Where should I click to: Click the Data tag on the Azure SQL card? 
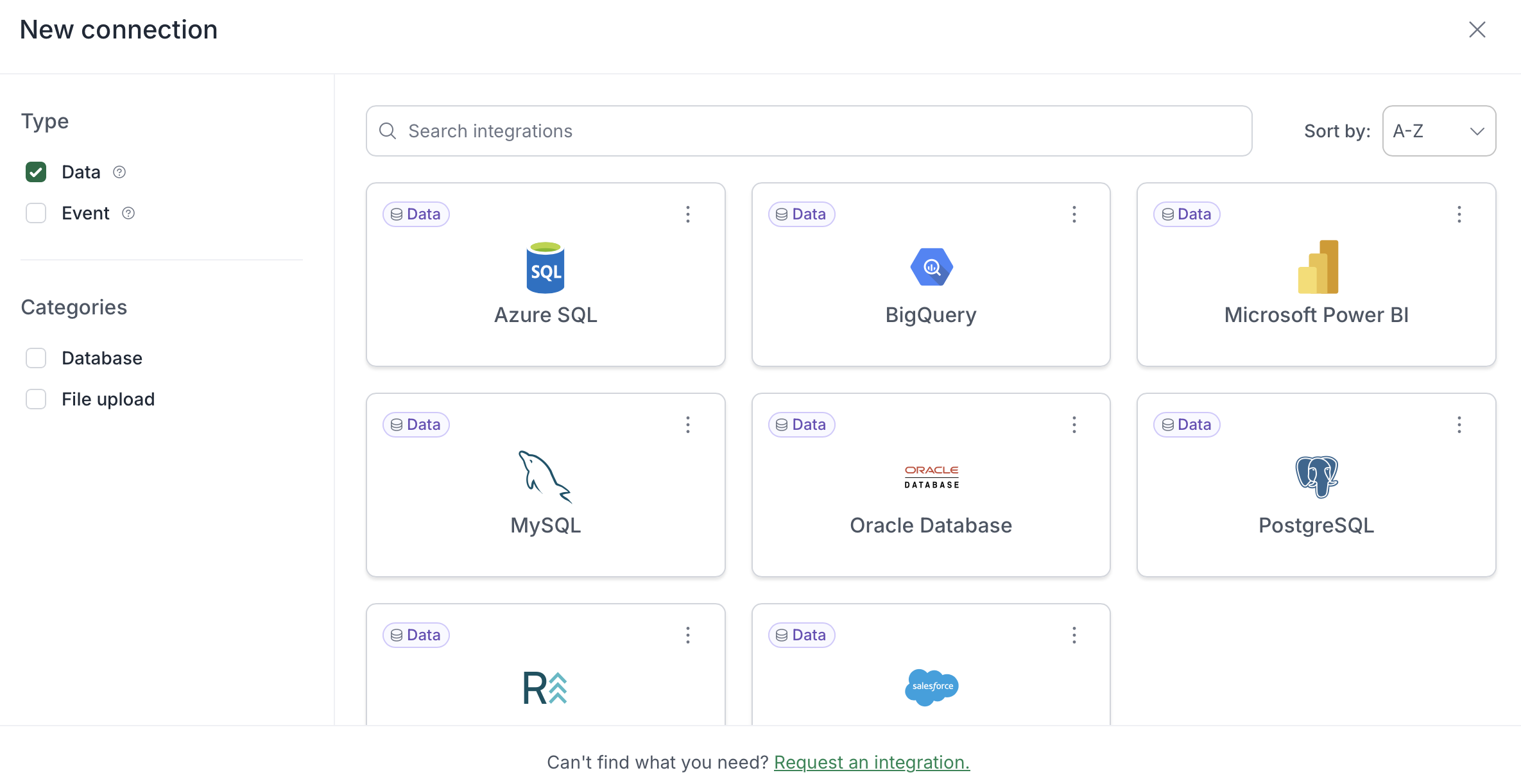416,214
